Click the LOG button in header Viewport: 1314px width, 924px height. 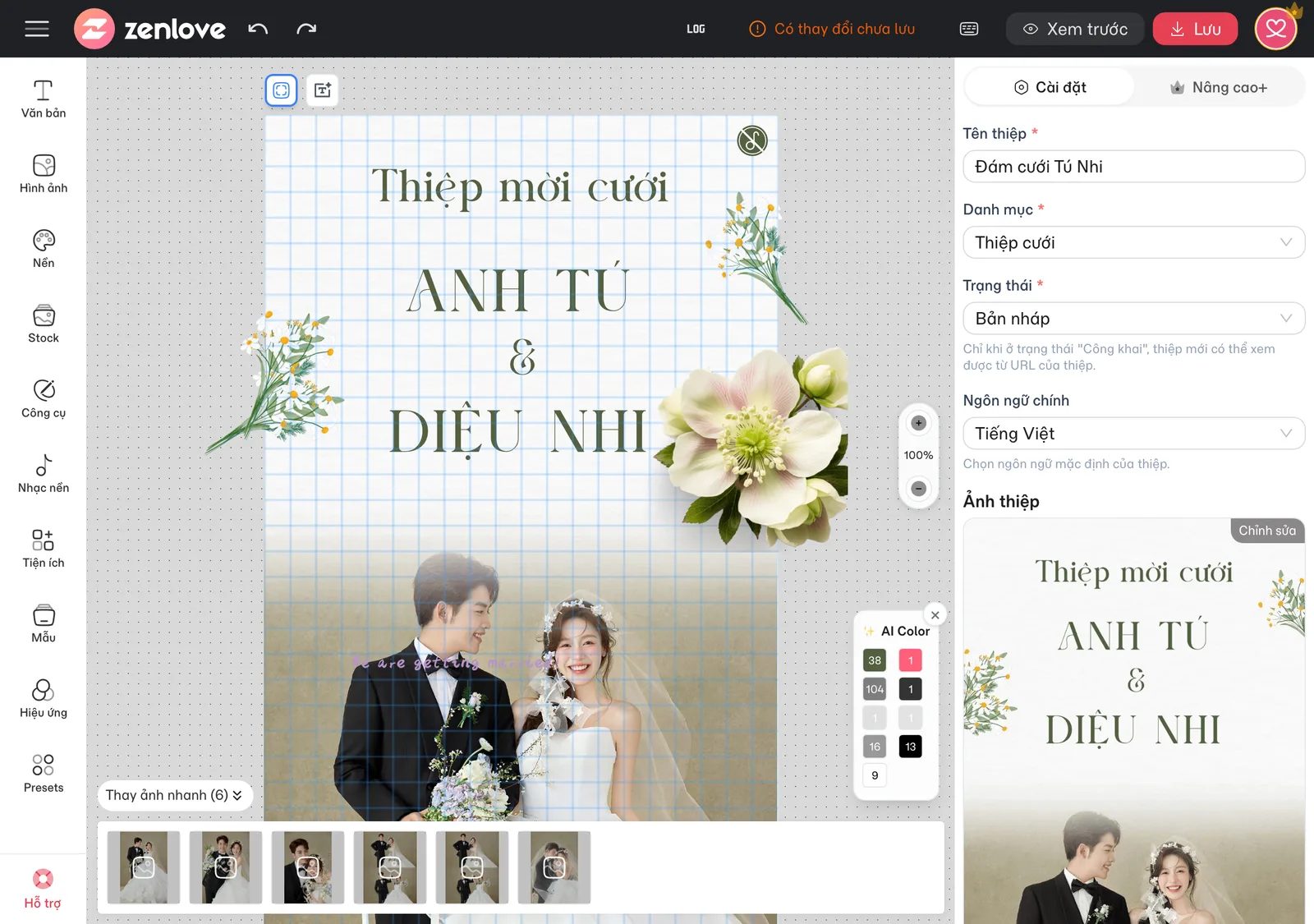click(x=696, y=29)
